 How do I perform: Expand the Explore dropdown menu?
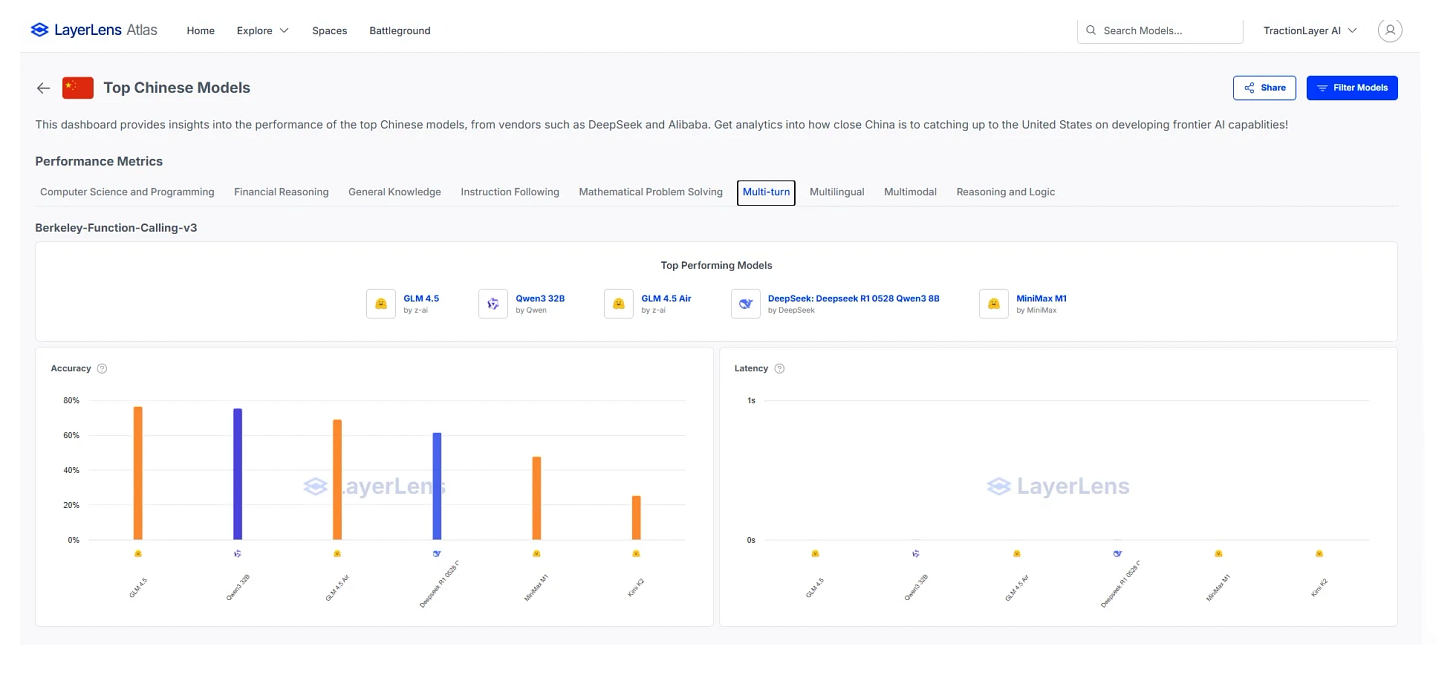(x=263, y=31)
